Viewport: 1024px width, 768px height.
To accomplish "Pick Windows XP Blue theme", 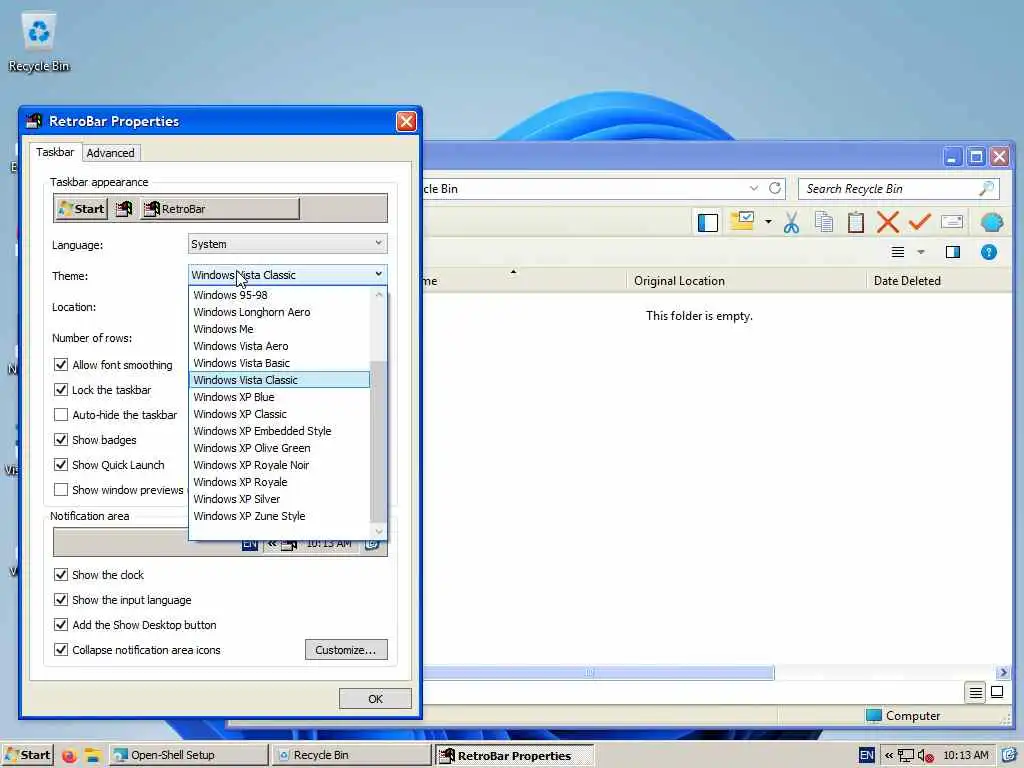I will tap(279, 397).
